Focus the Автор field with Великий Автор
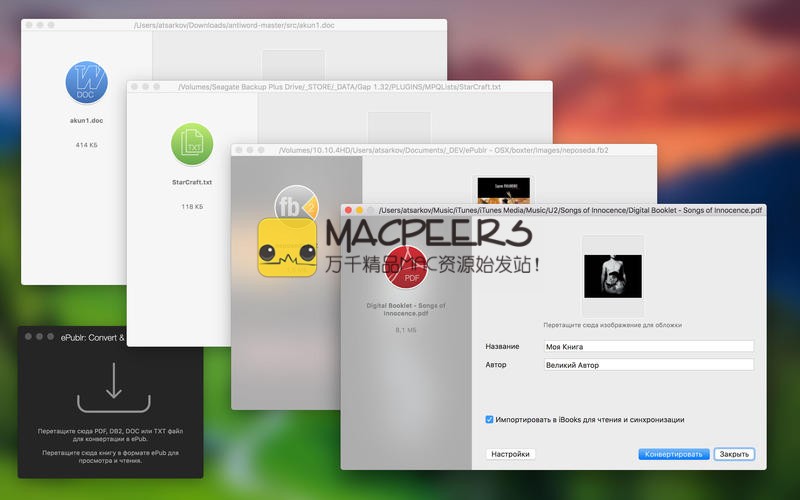 pos(647,365)
